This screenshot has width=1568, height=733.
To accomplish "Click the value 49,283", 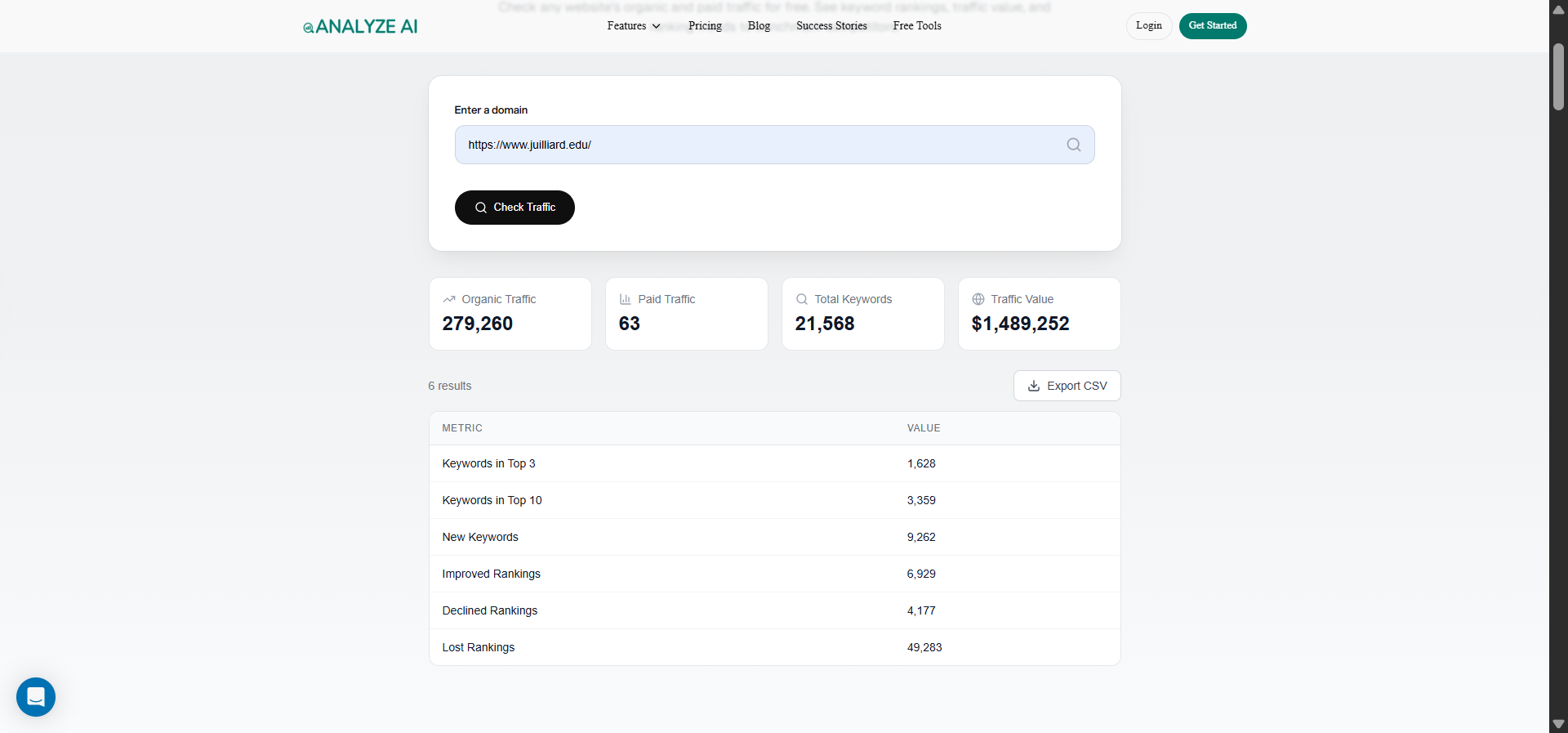I will click(x=924, y=647).
